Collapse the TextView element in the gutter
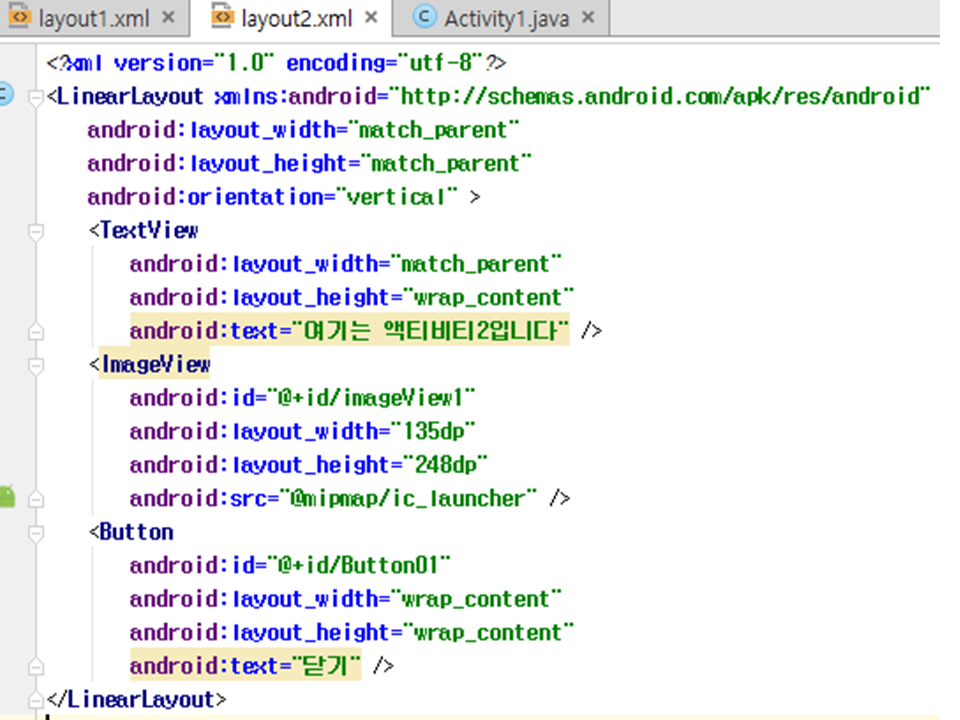Screen dimensions: 960x720 coord(37,231)
